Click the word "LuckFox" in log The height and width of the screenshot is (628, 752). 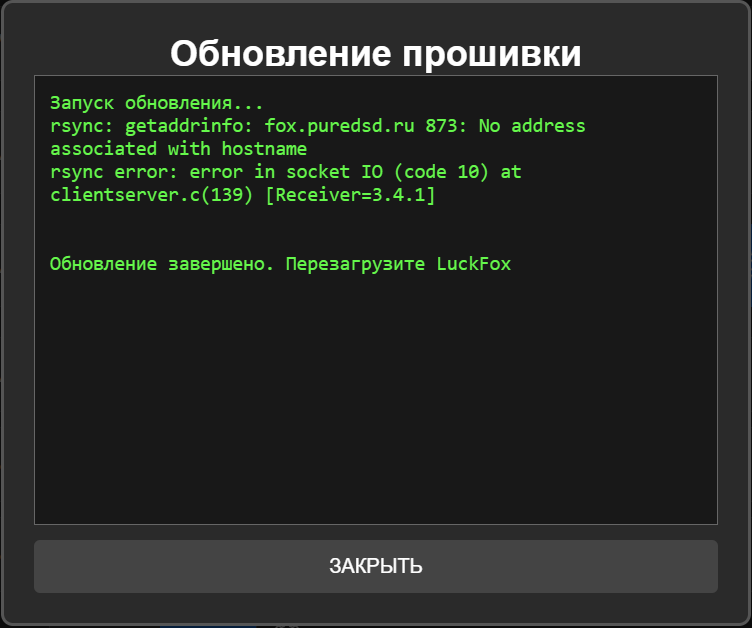[473, 264]
